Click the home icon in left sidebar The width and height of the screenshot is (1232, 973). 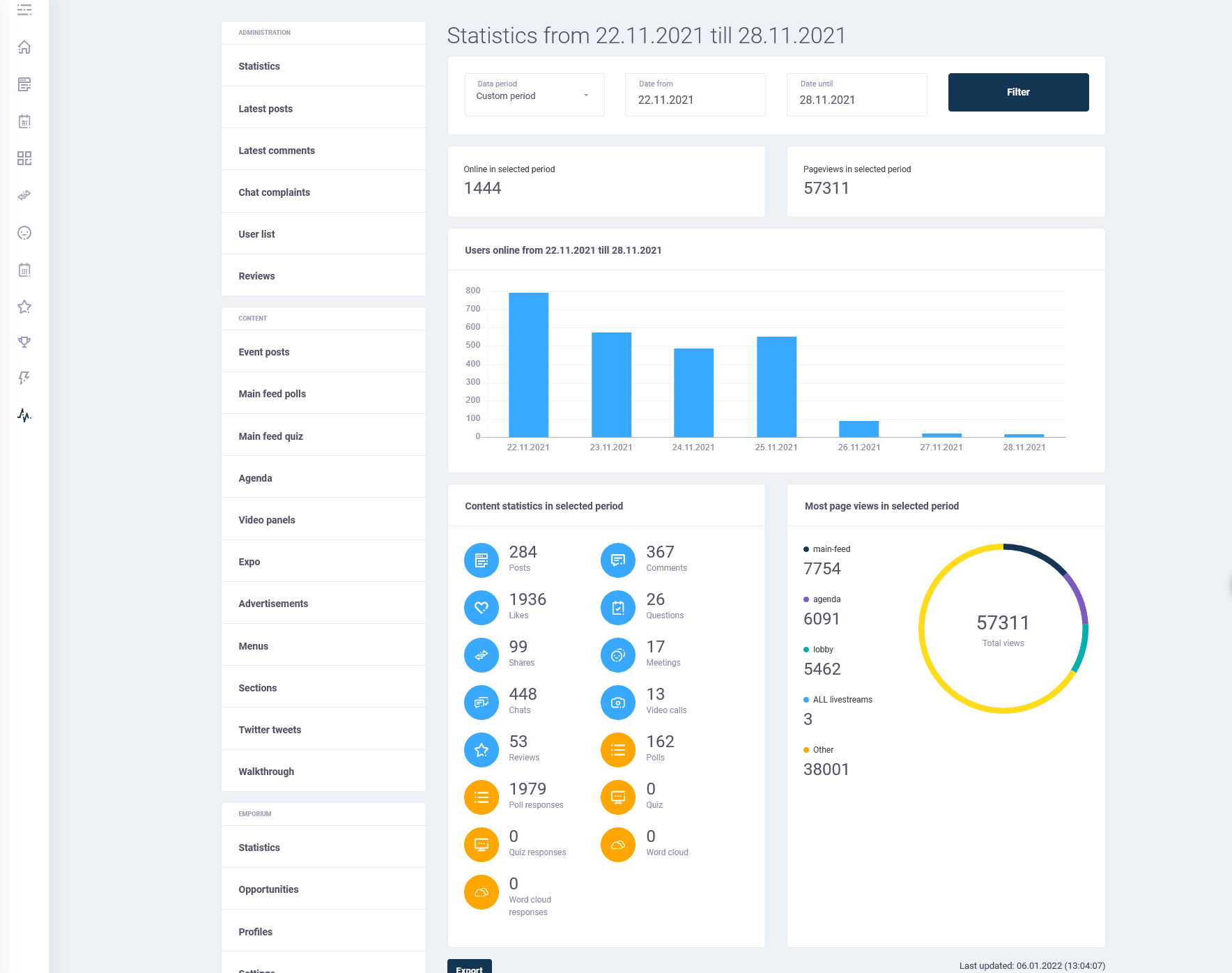point(24,47)
